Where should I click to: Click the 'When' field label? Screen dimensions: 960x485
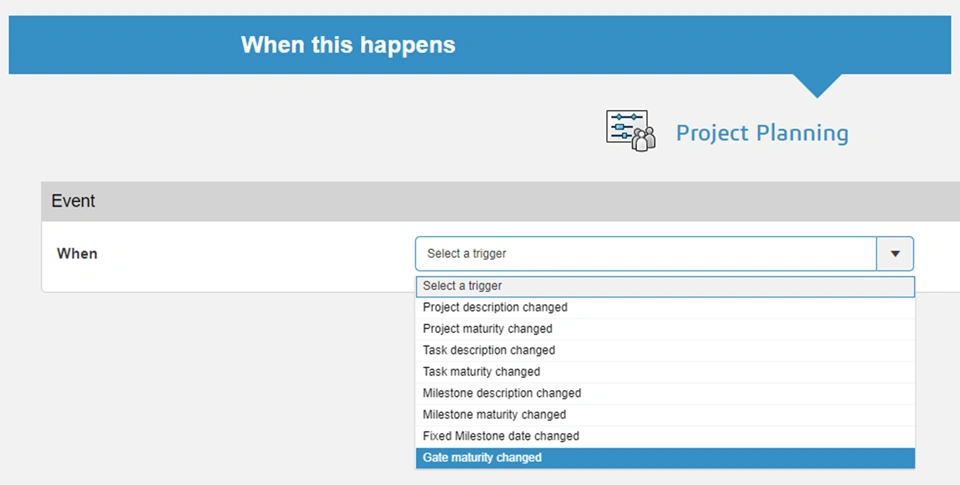[77, 254]
